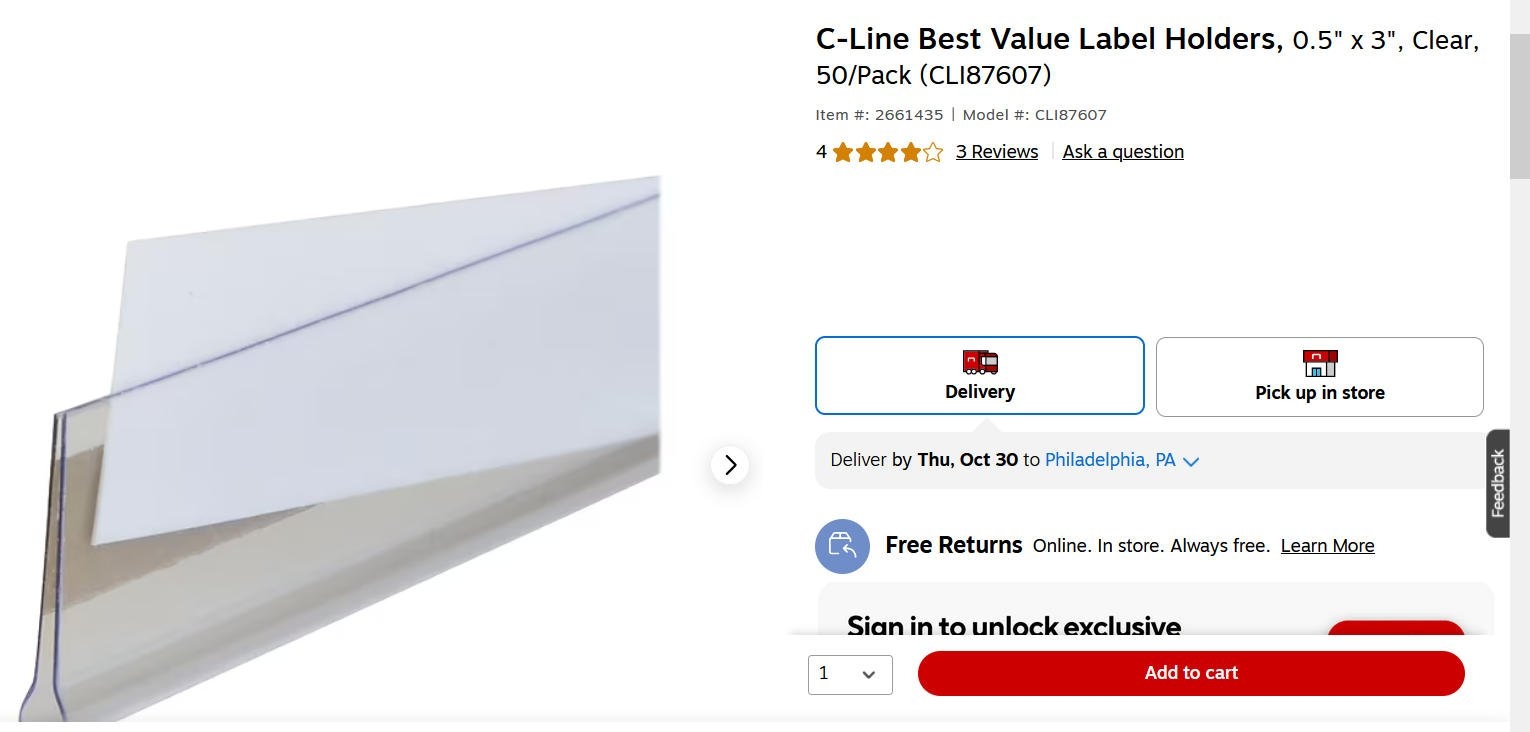
Task: Click Learn More about free returns
Action: (x=1327, y=545)
